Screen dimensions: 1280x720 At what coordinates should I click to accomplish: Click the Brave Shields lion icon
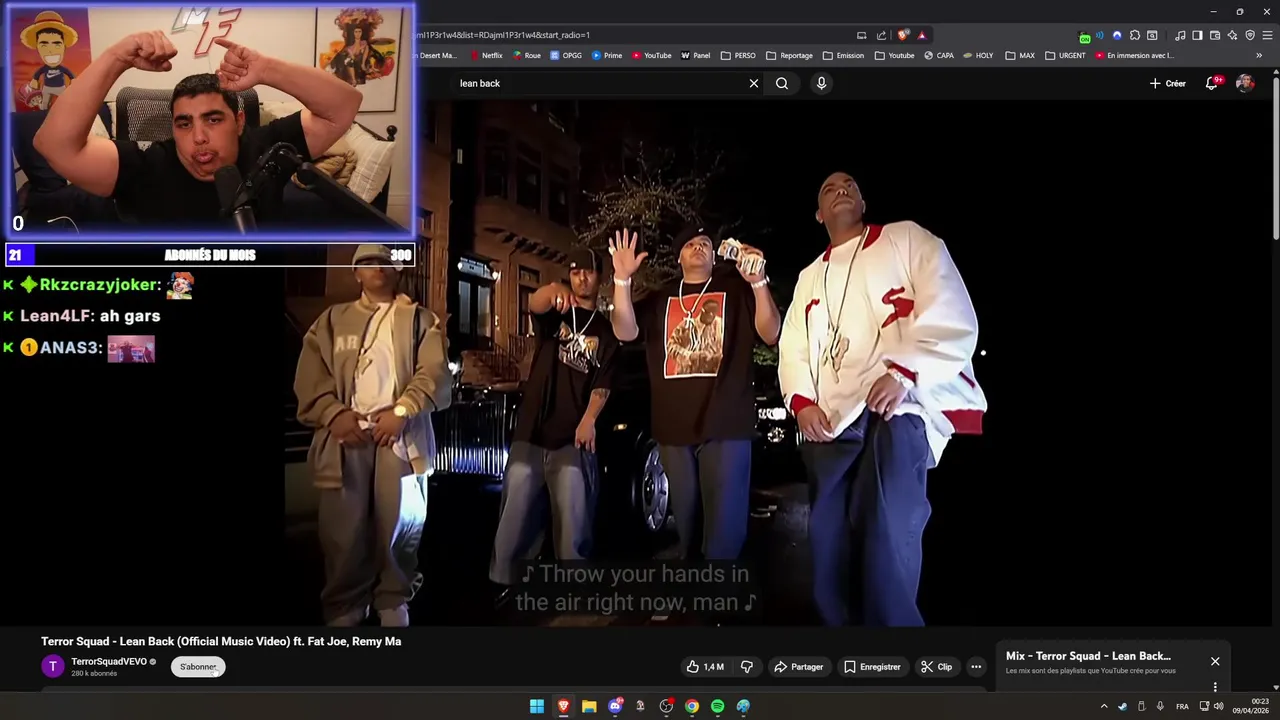coord(903,35)
